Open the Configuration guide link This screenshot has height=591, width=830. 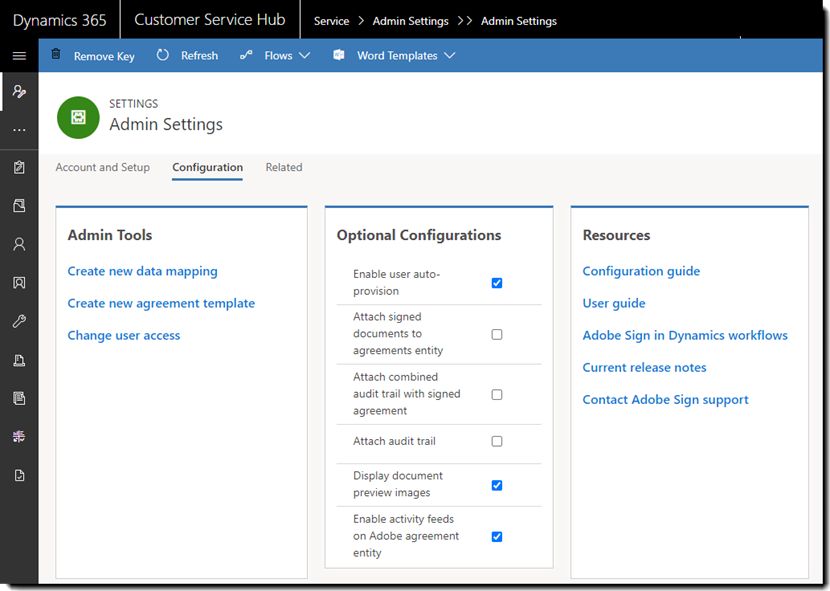click(642, 271)
